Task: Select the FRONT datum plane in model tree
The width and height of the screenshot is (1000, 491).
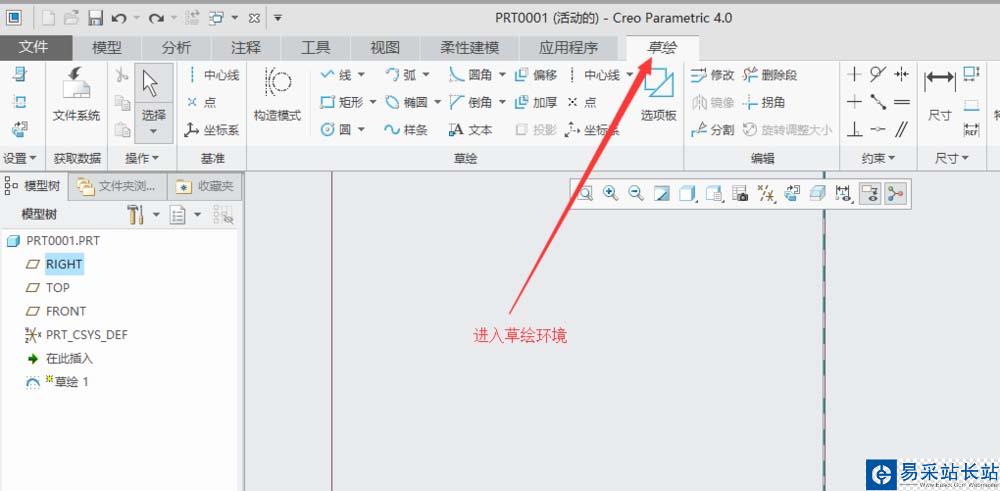Action: 66,311
